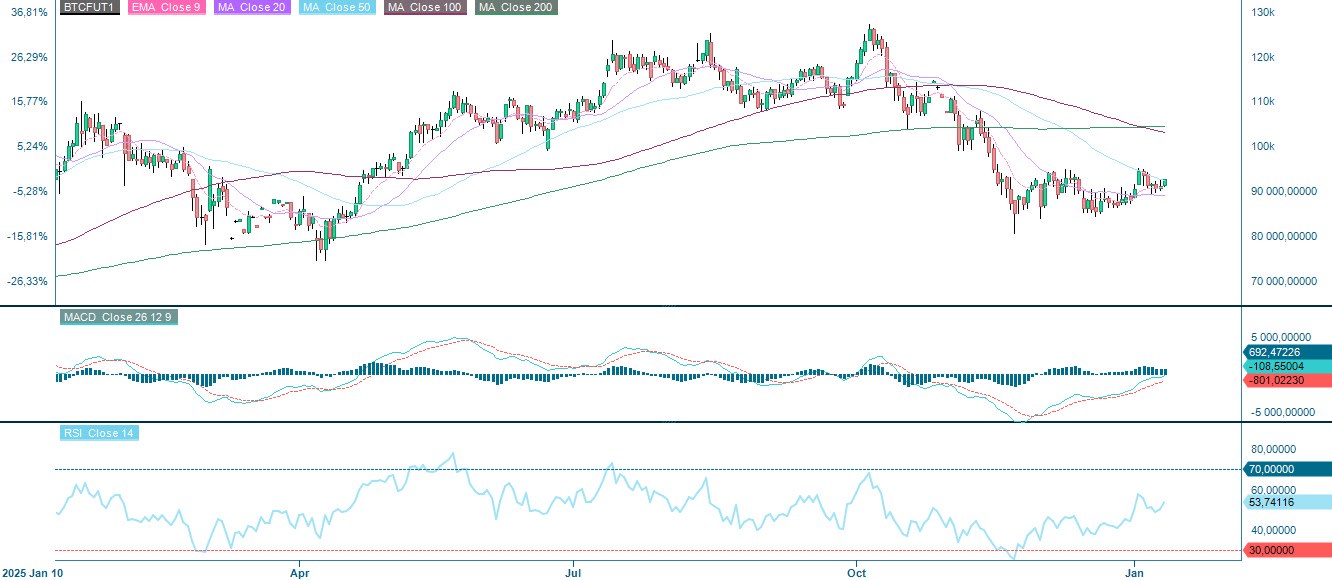Click the 5,24% percent axis label

point(32,146)
